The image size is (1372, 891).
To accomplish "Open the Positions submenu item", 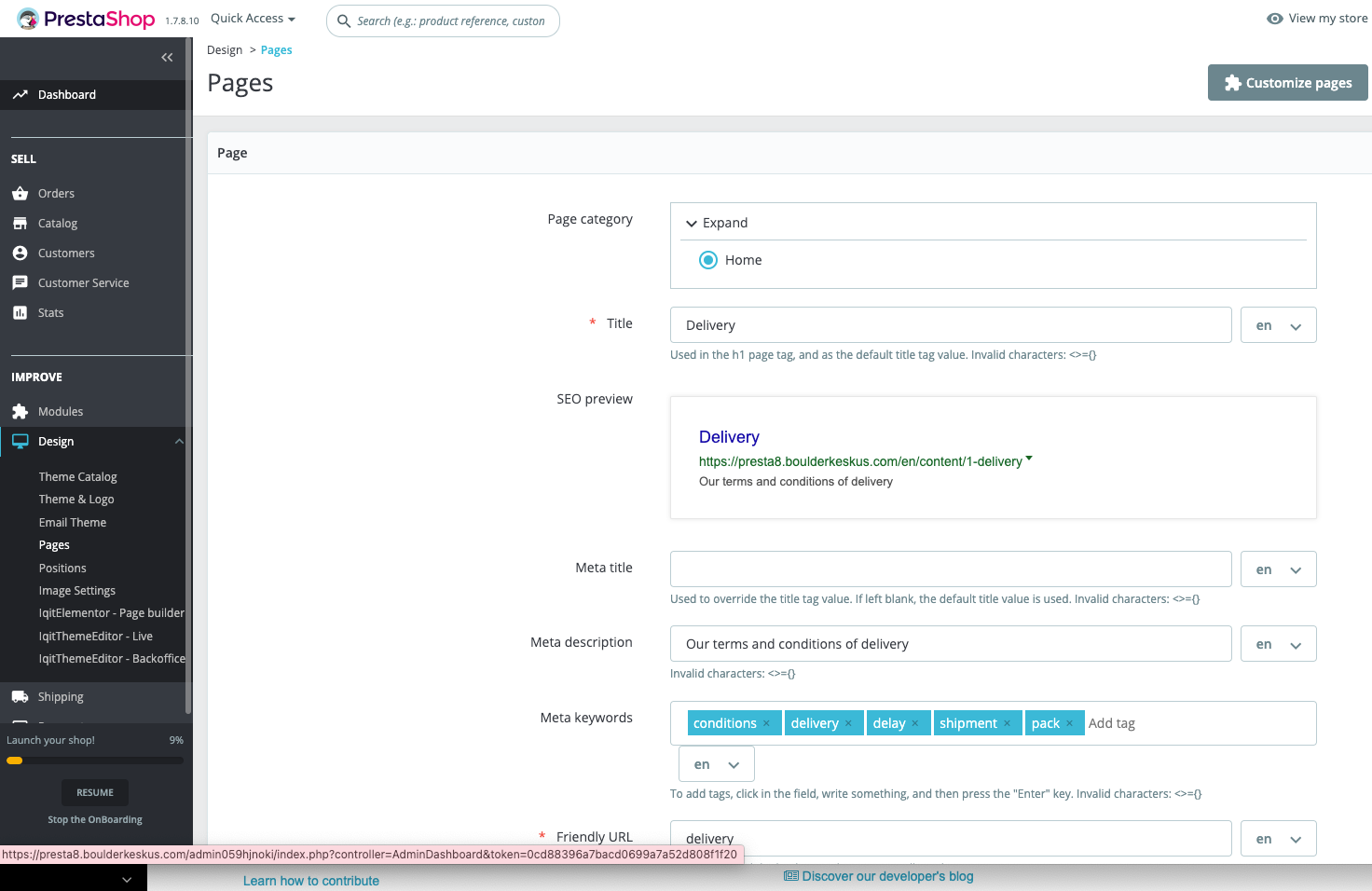I will (62, 569).
